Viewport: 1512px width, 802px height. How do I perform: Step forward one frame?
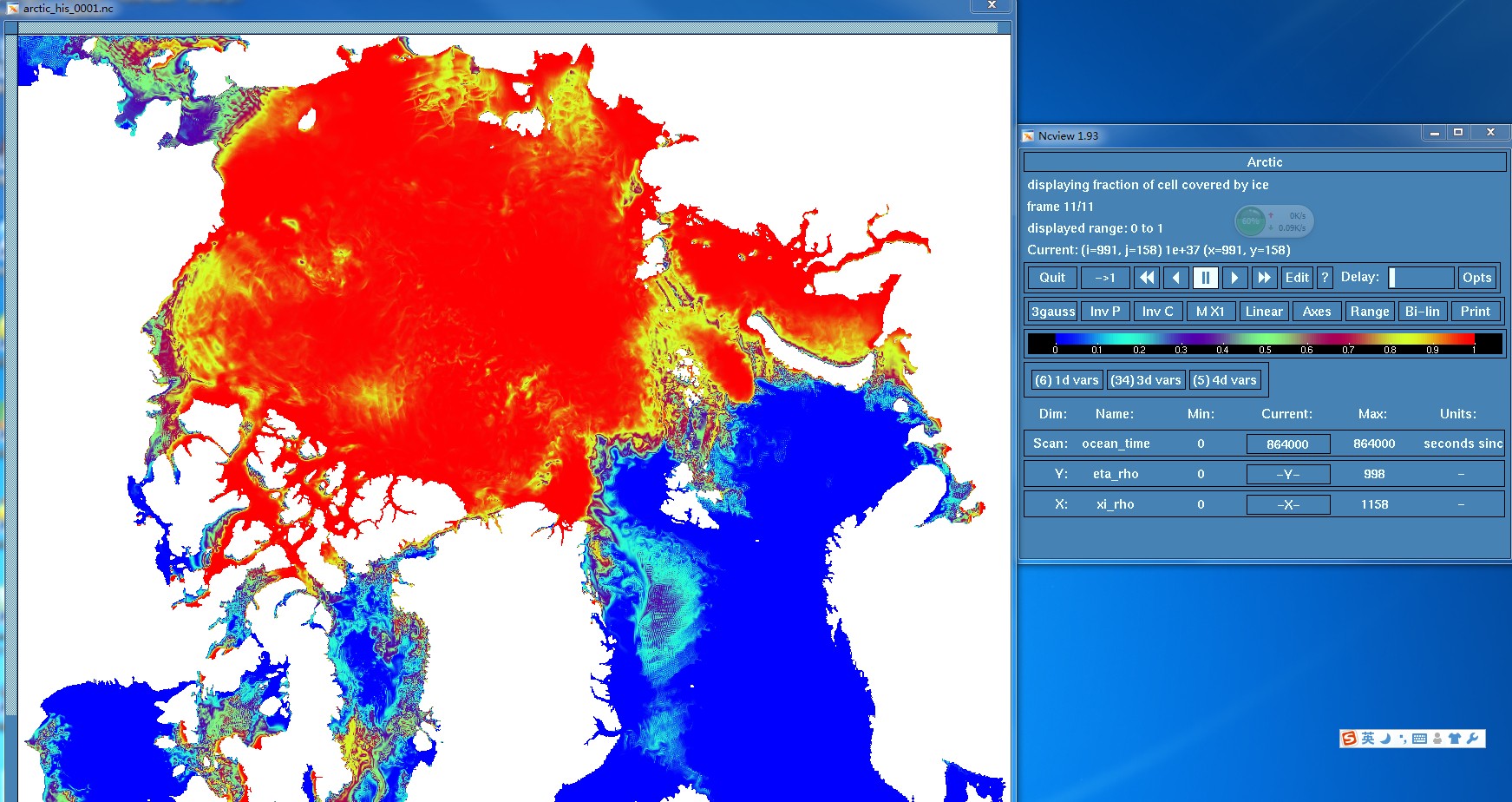[1234, 278]
